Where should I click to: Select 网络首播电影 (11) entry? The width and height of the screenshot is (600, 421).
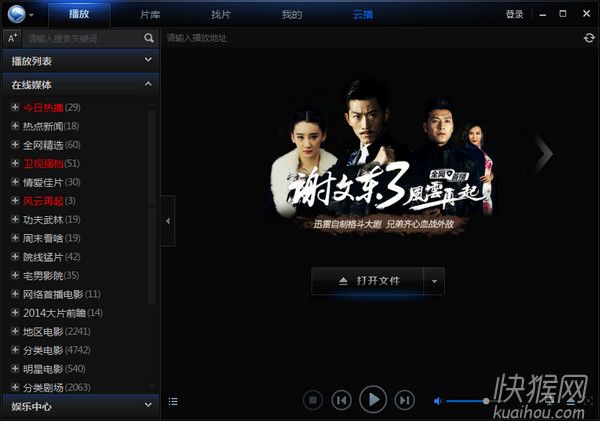coord(62,294)
